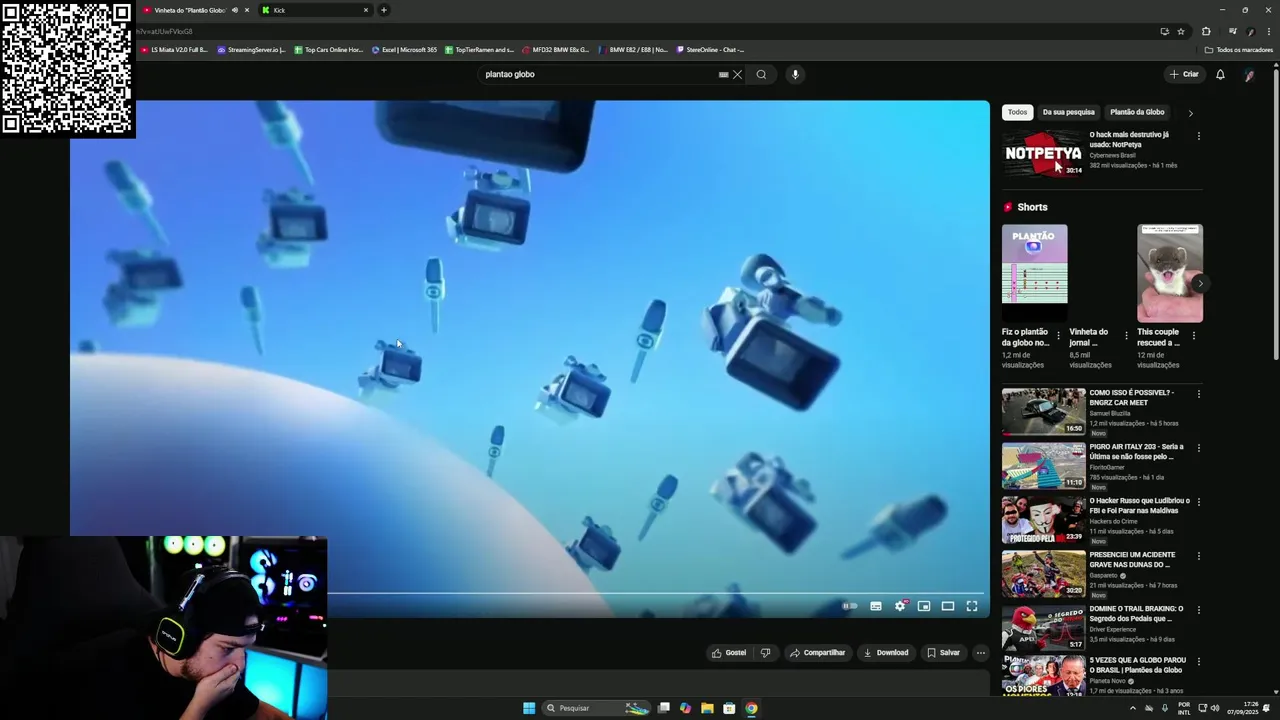Screen dimensions: 1280x720
Task: Open the Fiz o plantão da globo short
Action: 1034,273
